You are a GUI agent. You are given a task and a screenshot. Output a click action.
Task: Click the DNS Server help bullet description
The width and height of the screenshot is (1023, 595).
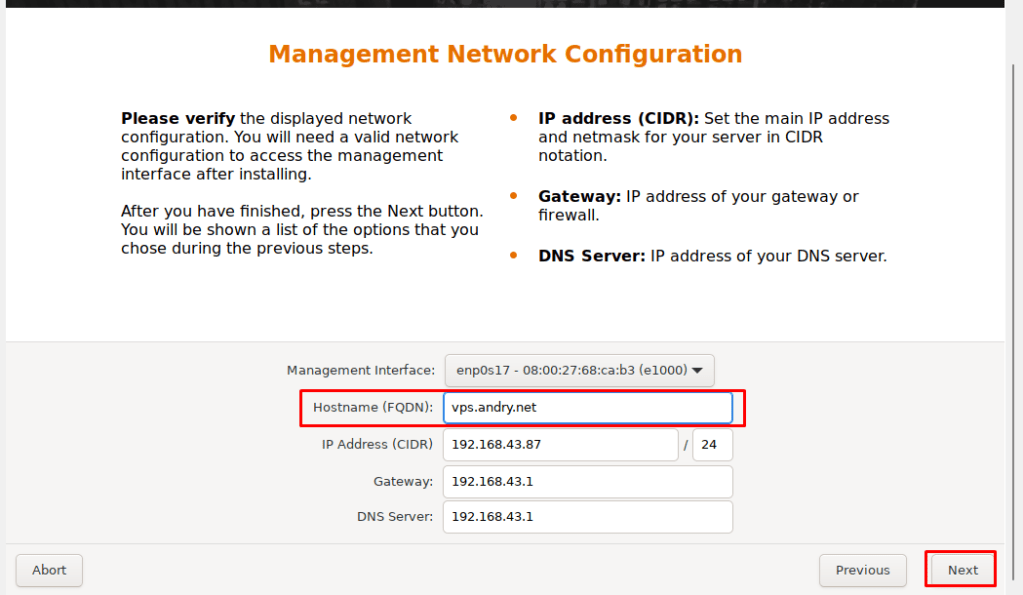712,256
